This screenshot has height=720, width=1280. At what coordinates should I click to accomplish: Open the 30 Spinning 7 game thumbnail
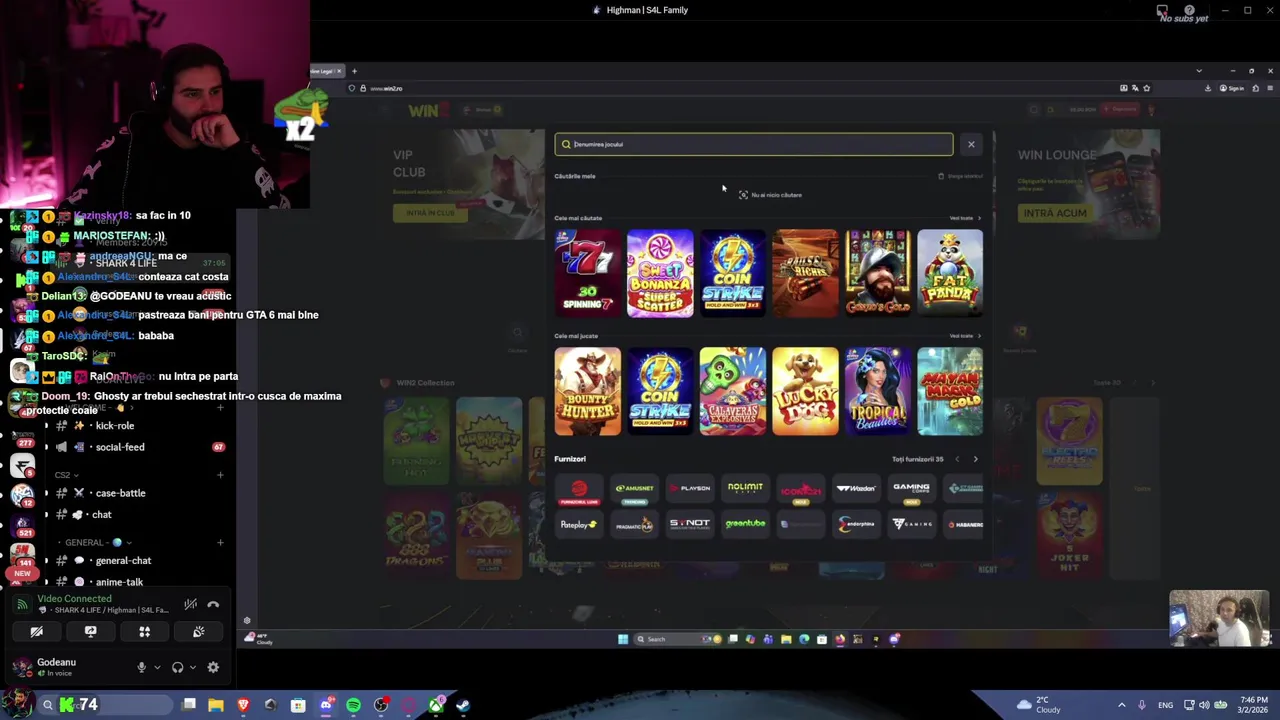pyautogui.click(x=588, y=273)
